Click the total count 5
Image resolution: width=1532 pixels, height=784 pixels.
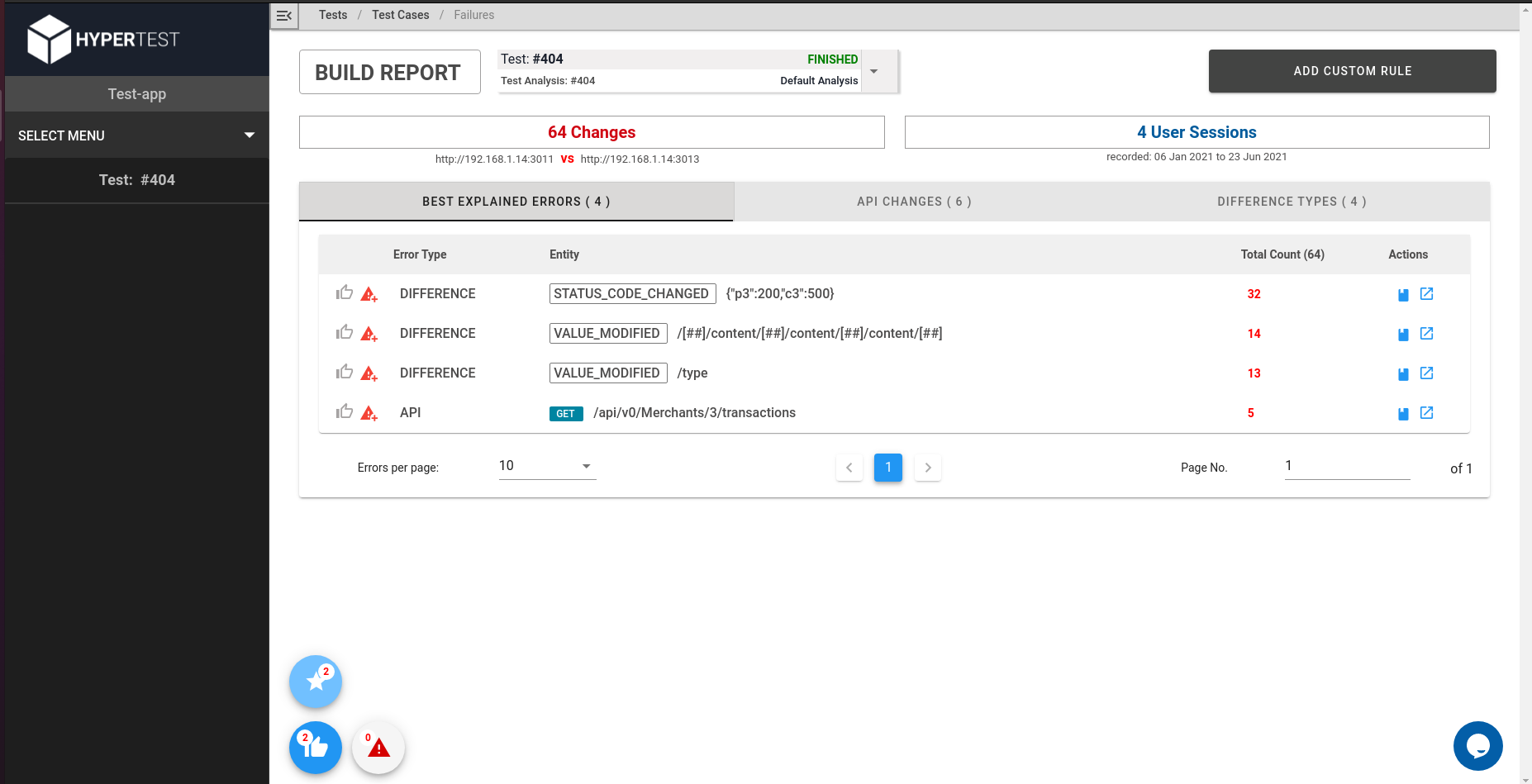(x=1251, y=413)
